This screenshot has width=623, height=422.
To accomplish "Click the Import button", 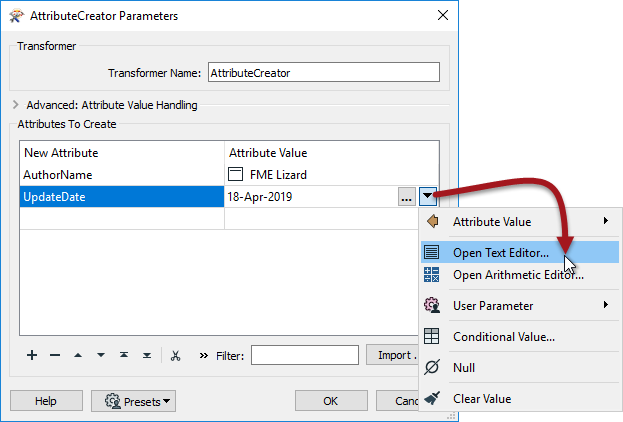I will click(393, 355).
